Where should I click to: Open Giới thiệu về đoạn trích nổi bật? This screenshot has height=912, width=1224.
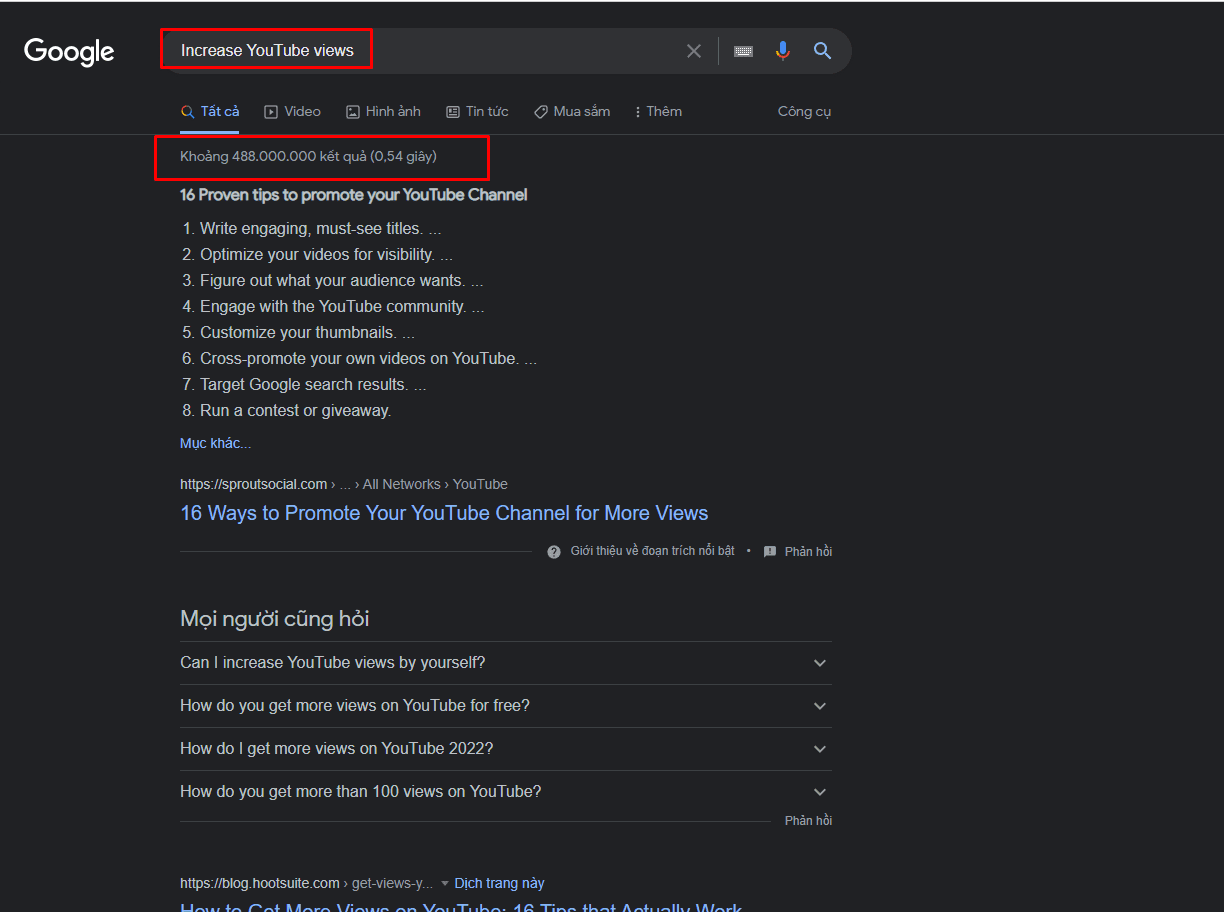652,551
